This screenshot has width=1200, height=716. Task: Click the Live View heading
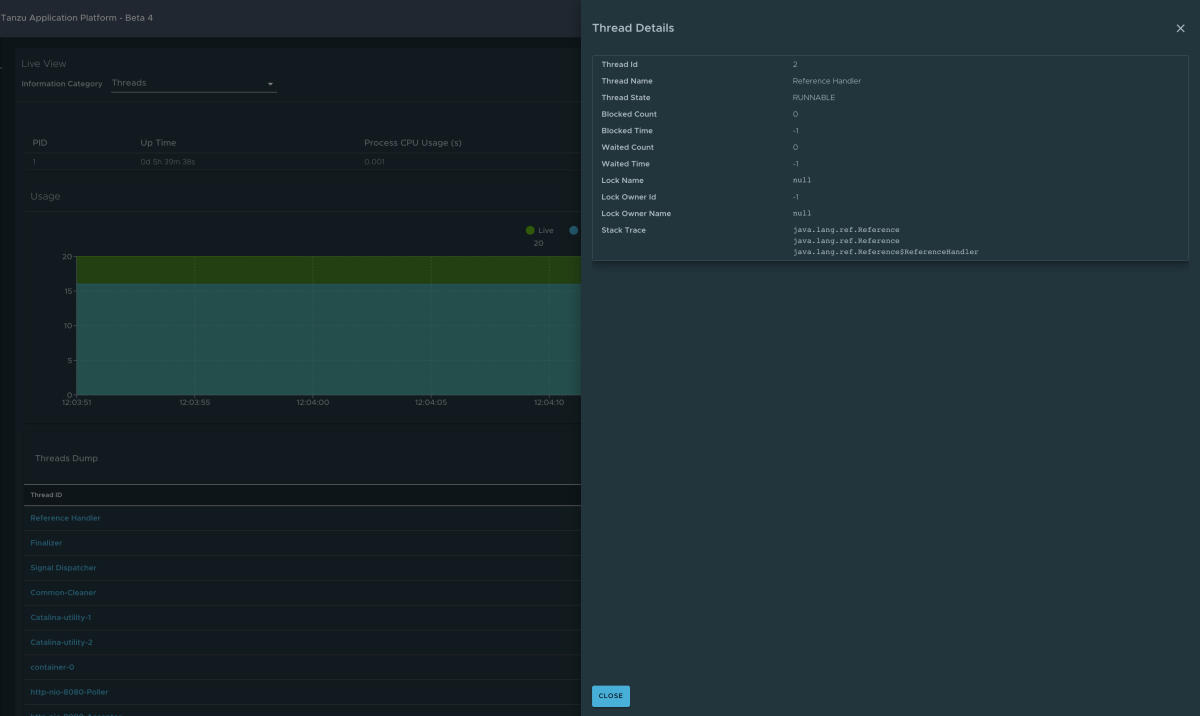[44, 64]
